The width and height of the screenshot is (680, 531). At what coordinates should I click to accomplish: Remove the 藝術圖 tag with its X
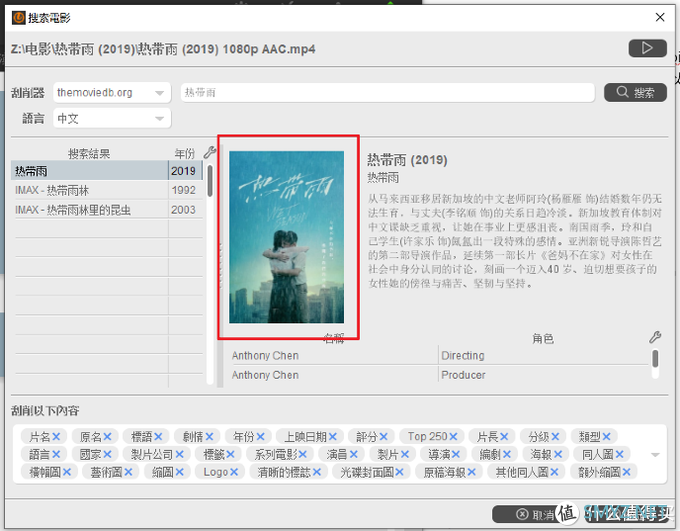point(128,472)
